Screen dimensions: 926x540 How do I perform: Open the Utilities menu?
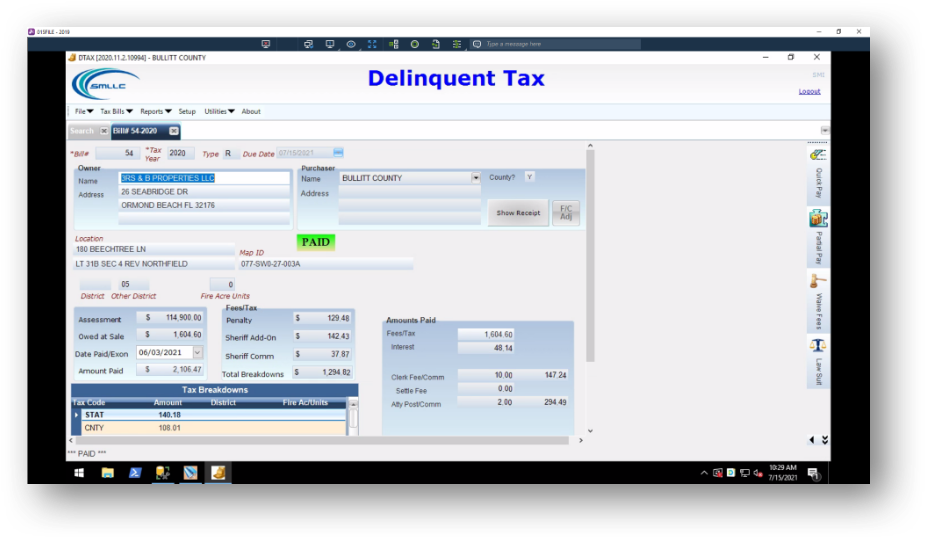(x=219, y=111)
